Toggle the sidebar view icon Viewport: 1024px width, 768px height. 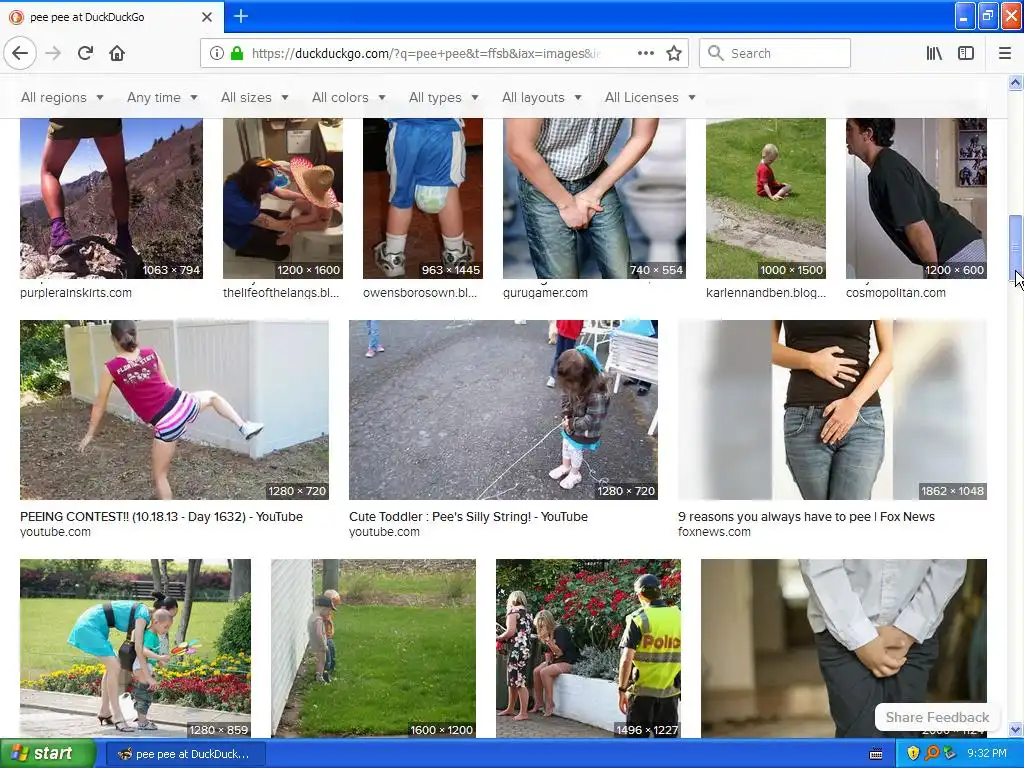[966, 54]
